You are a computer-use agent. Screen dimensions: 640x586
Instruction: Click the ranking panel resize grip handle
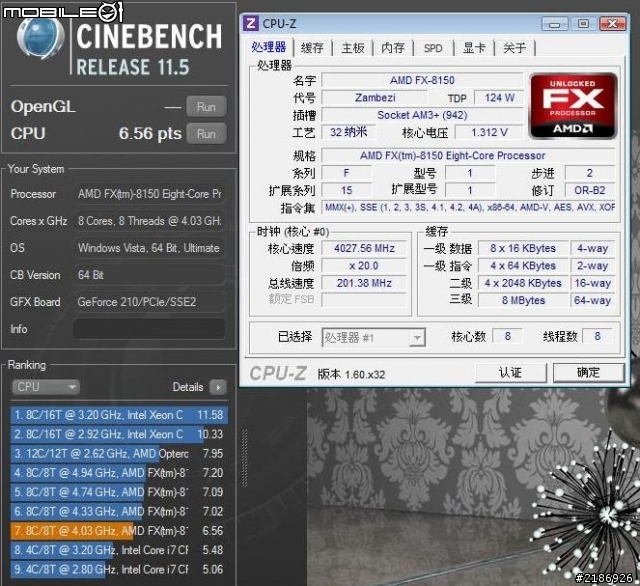tap(244, 458)
